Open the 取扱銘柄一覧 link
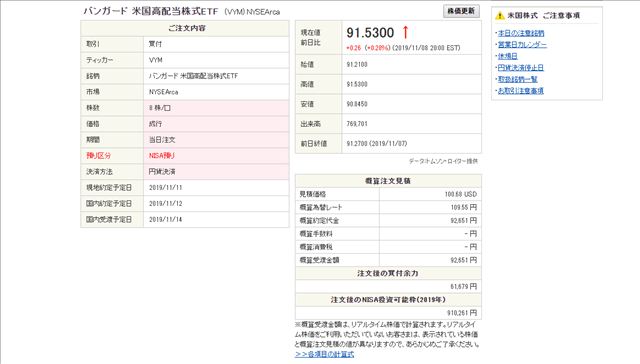The width and height of the screenshot is (640, 364). click(x=518, y=79)
